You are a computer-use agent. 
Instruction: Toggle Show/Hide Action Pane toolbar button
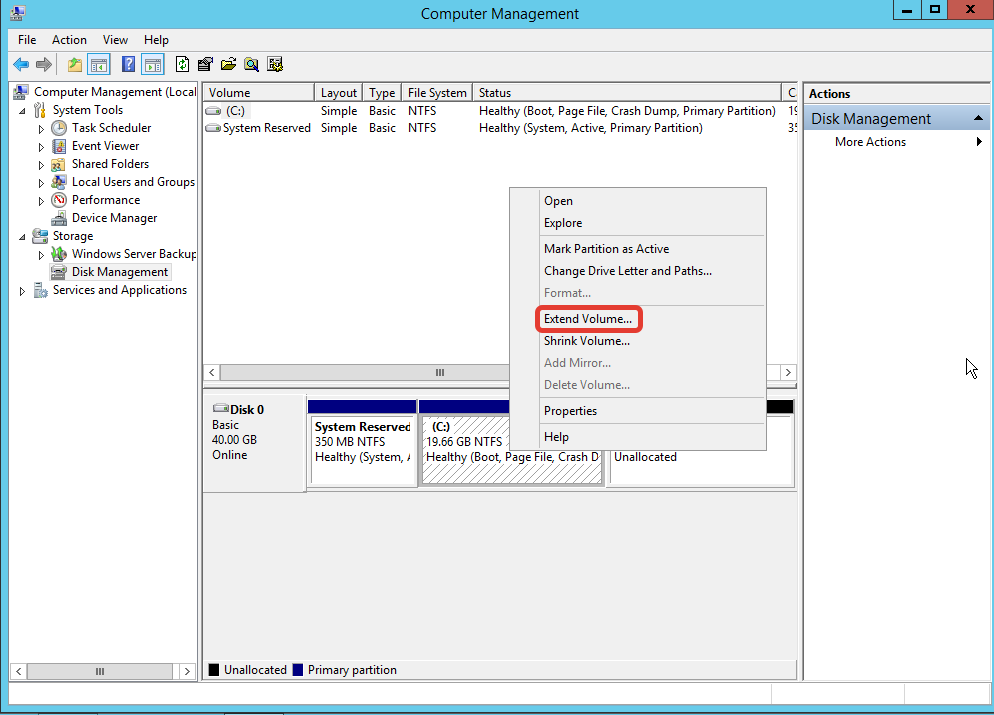152,65
